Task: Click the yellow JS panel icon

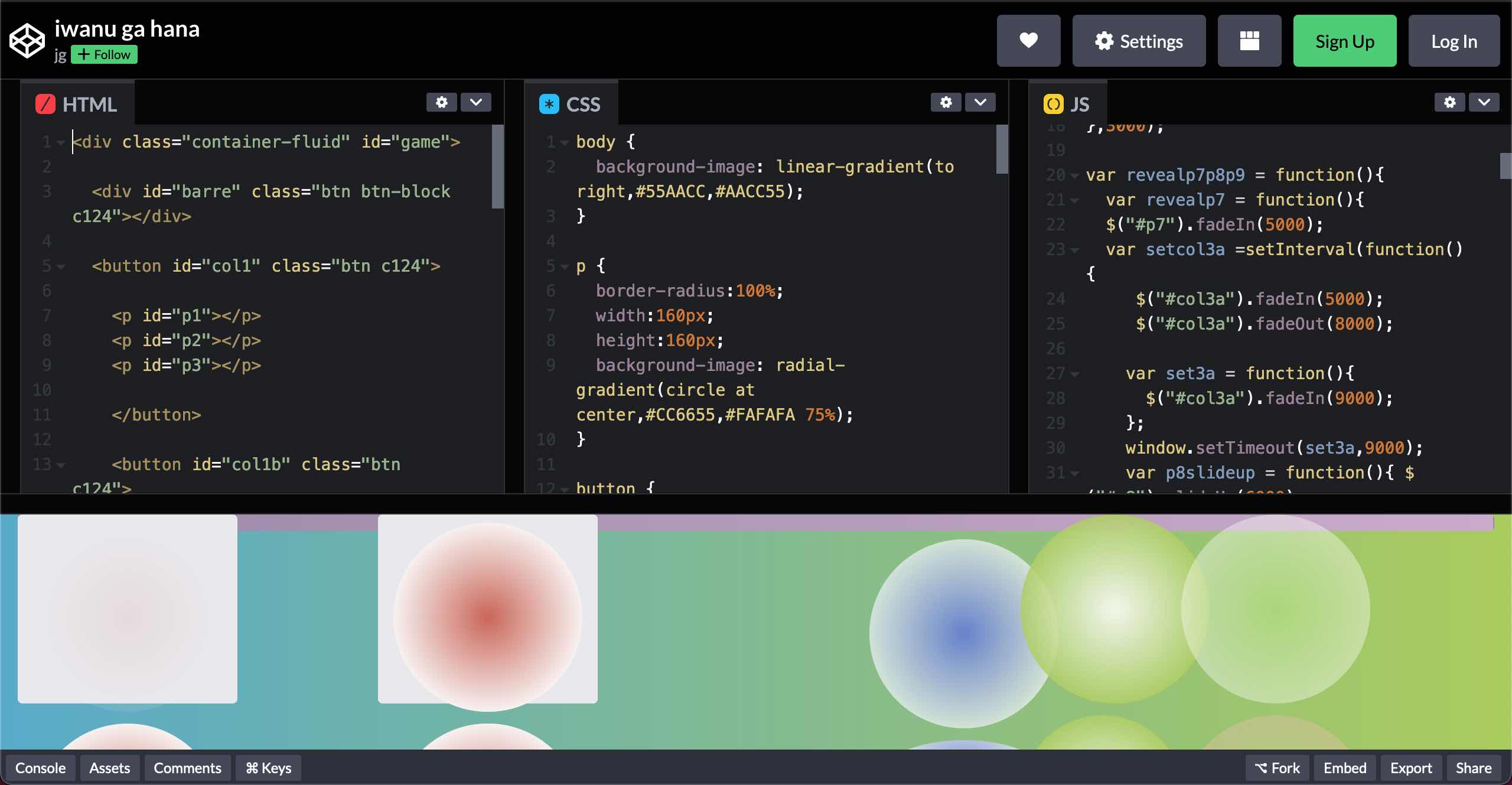Action: (x=1053, y=104)
